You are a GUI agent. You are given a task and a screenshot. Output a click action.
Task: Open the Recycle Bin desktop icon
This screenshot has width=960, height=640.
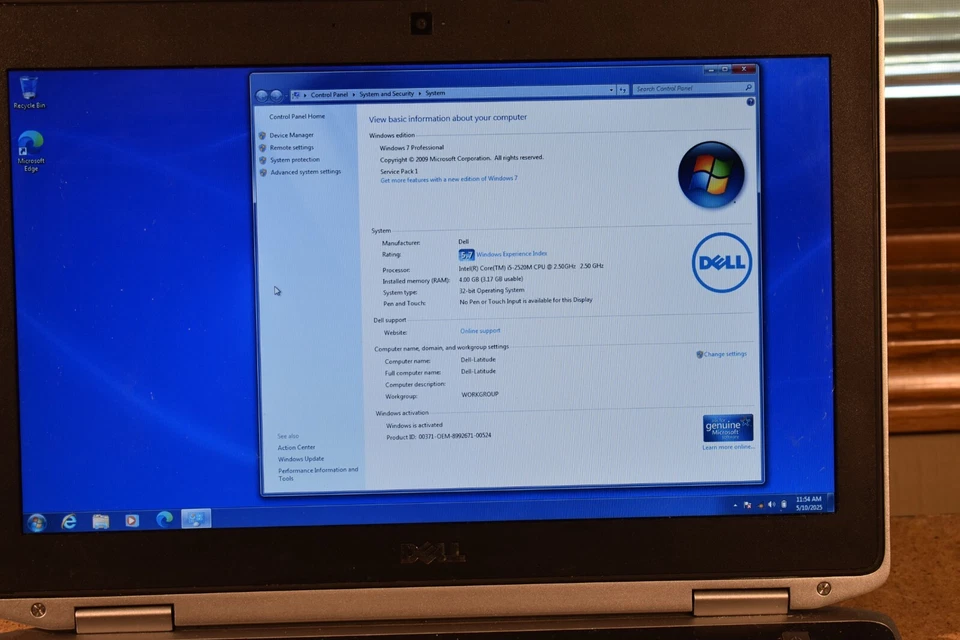pos(27,90)
